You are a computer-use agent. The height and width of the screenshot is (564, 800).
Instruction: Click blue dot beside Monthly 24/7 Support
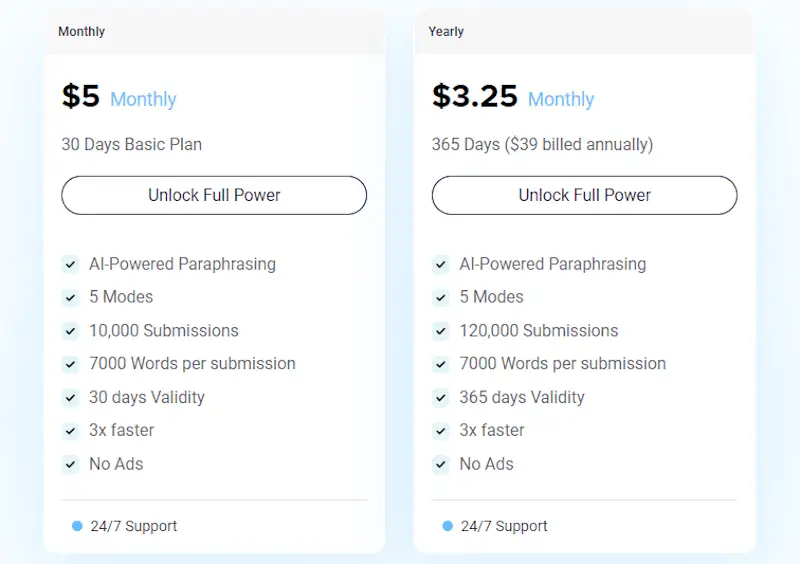coord(77,526)
